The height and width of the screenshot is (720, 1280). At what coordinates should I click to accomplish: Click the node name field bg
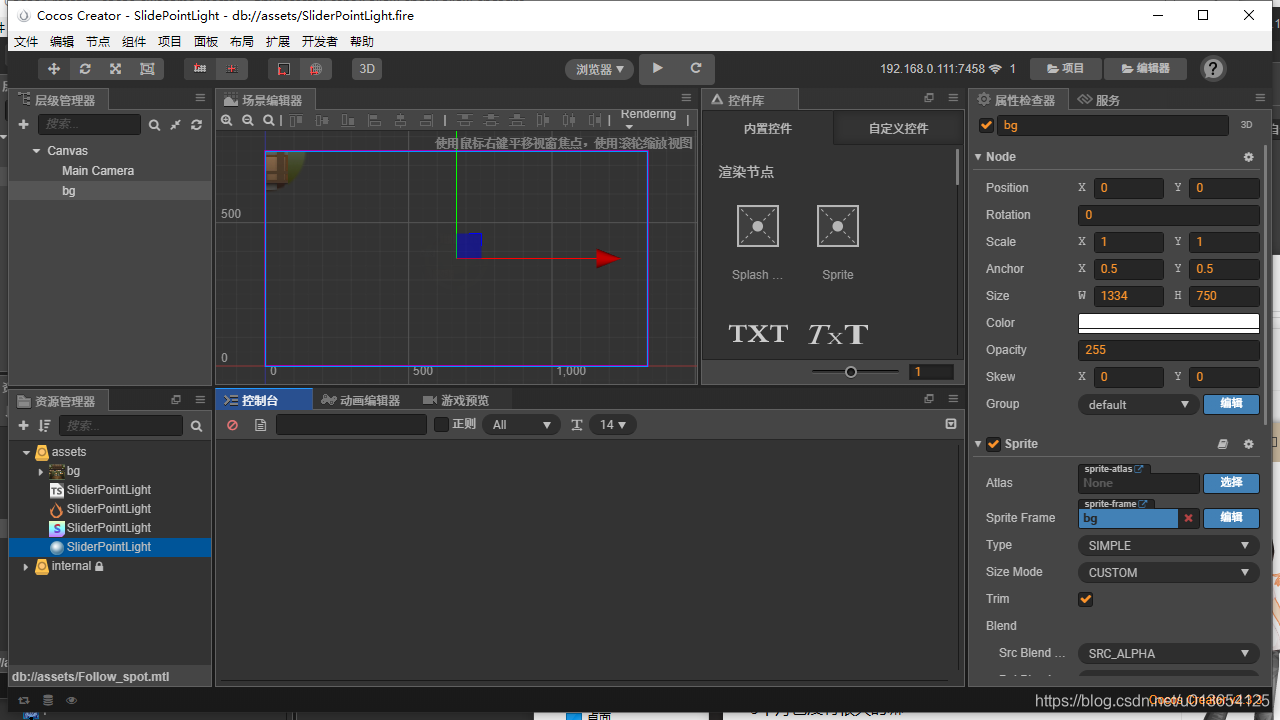[x=1112, y=125]
